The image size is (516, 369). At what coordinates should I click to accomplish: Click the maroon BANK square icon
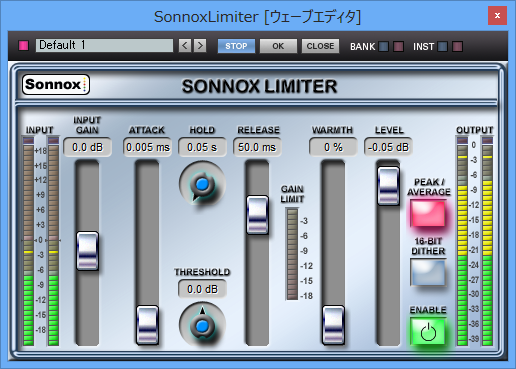click(398, 47)
